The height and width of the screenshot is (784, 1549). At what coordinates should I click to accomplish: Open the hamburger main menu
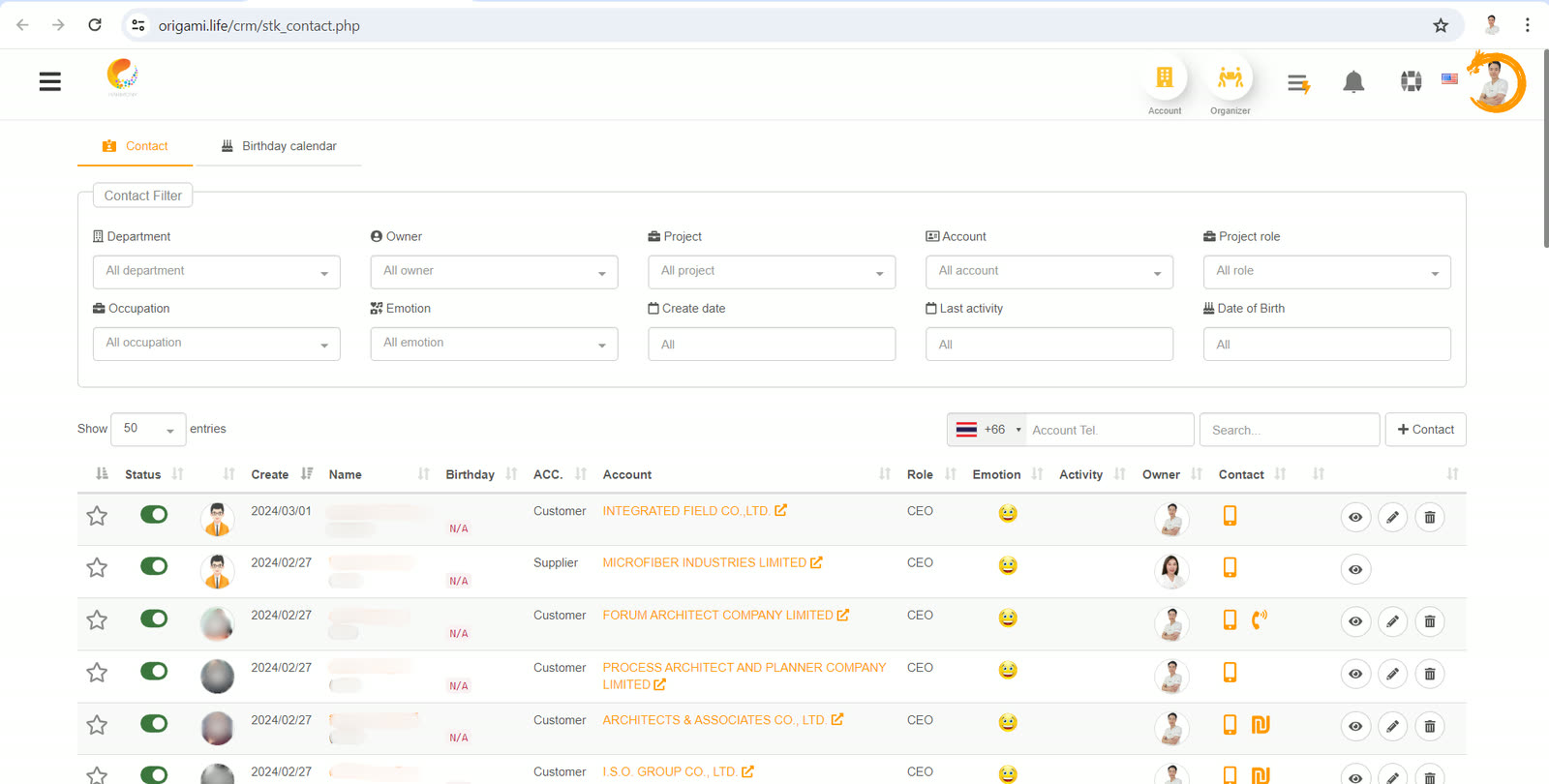(50, 82)
